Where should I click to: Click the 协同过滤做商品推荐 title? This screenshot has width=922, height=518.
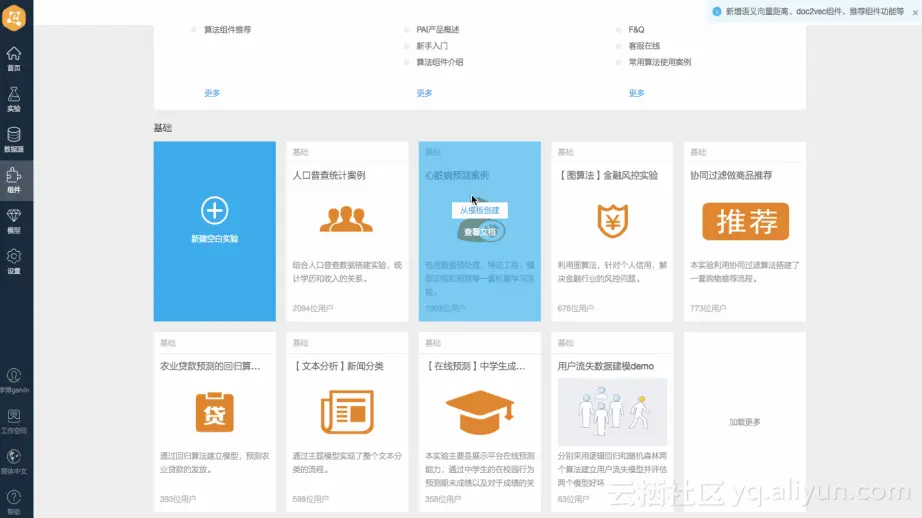pos(731,175)
